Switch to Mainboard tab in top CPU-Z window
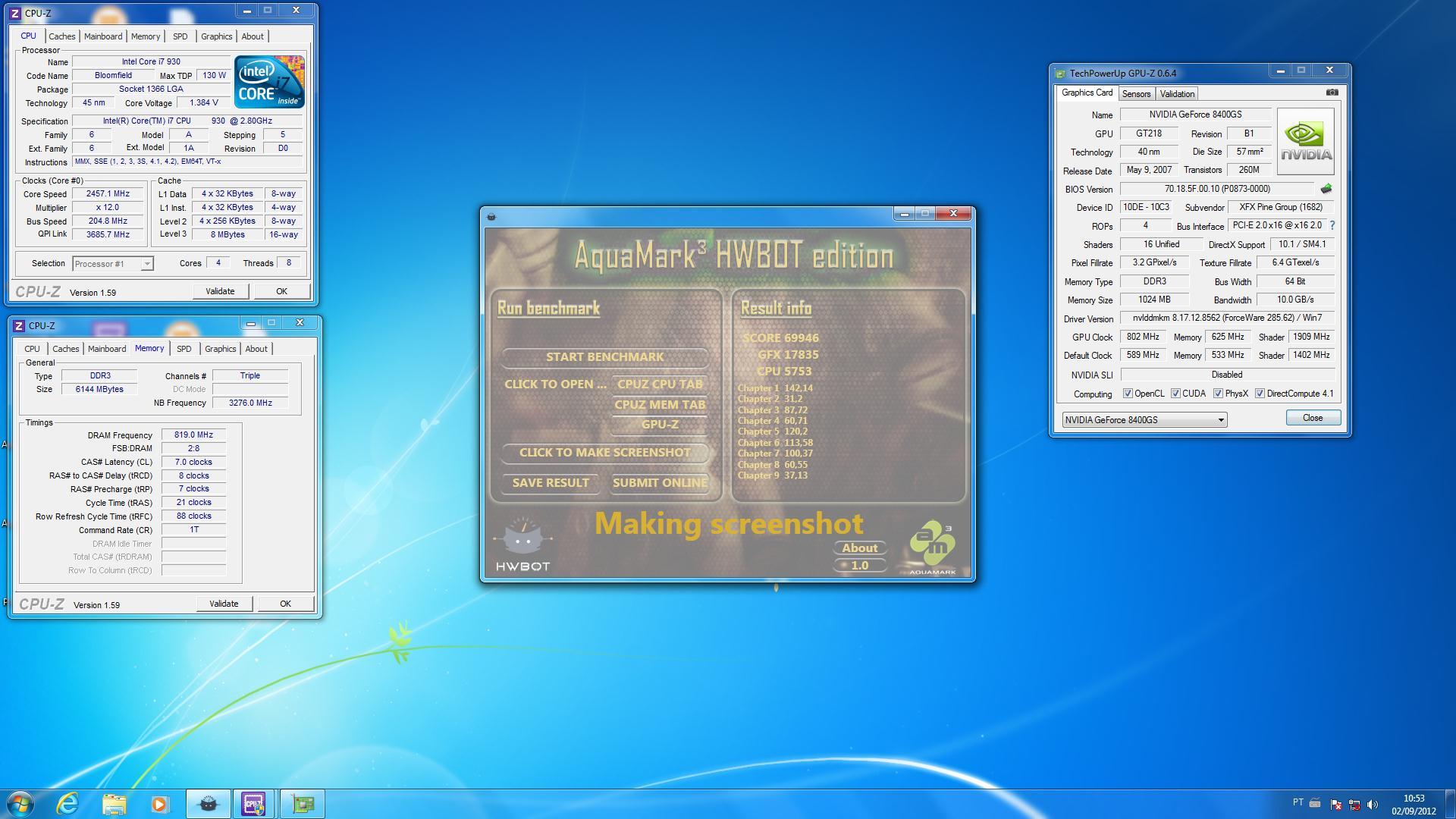 coord(103,36)
